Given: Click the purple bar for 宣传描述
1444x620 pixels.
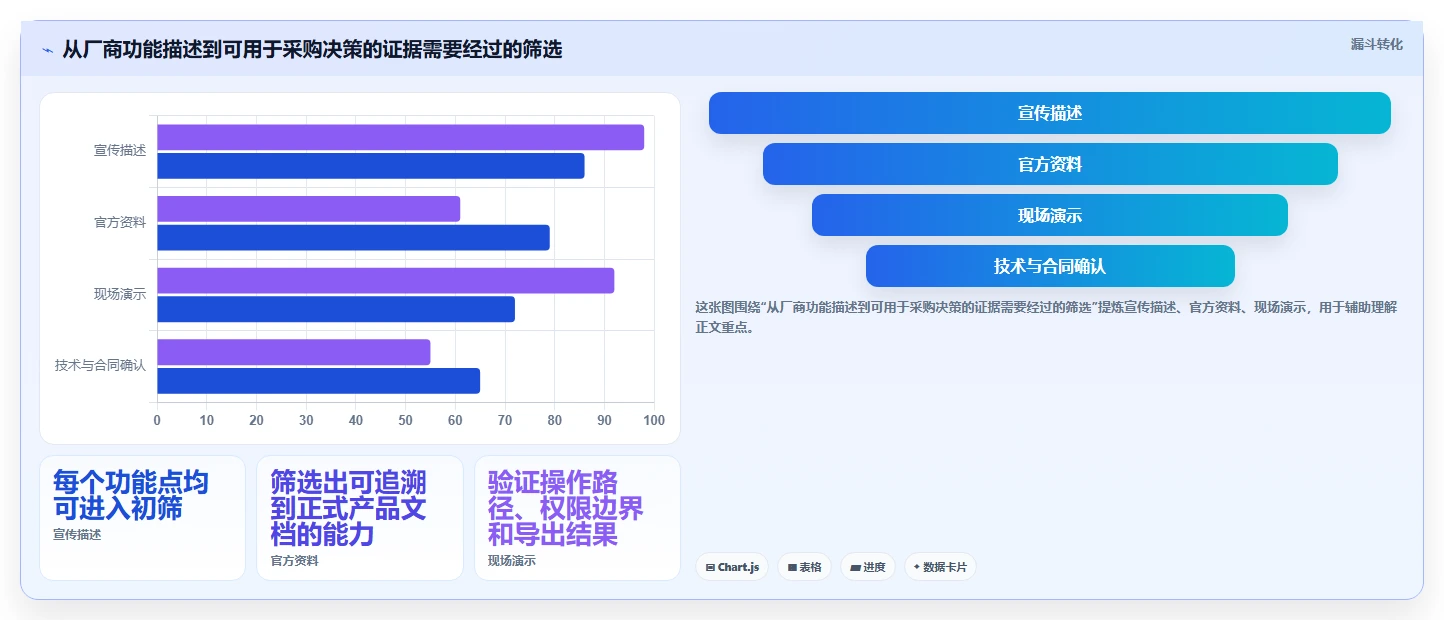Looking at the screenshot, I should 400,137.
